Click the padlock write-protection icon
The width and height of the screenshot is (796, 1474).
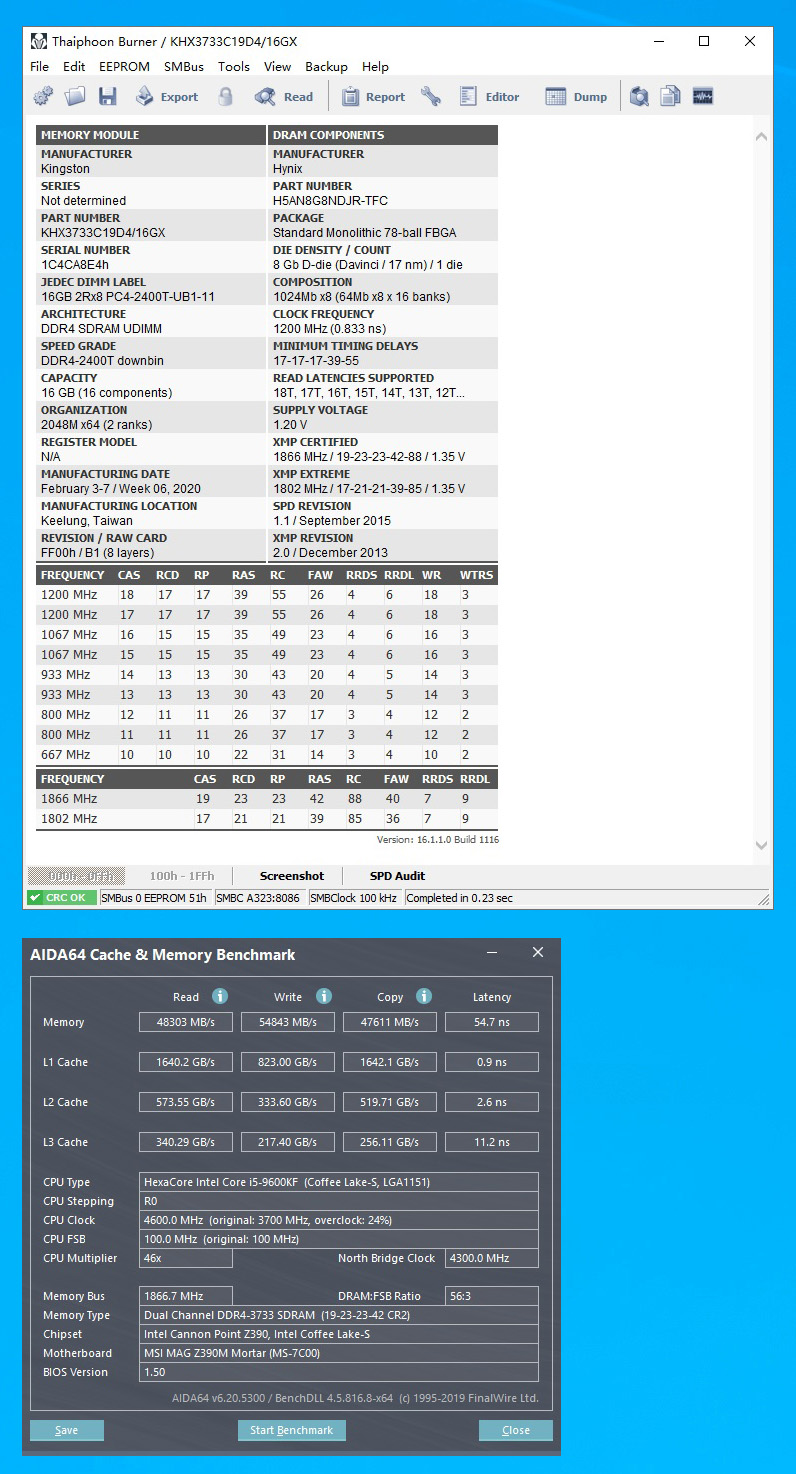point(226,97)
